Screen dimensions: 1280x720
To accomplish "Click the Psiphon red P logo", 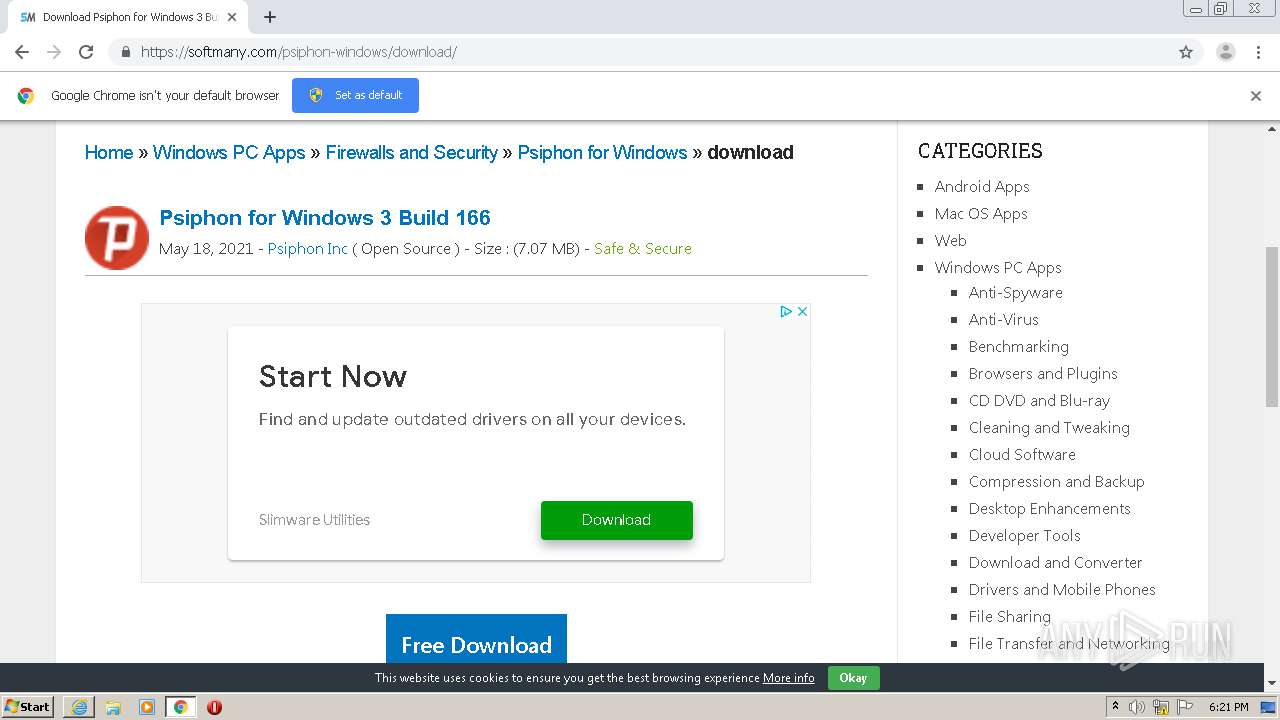I will (x=117, y=238).
